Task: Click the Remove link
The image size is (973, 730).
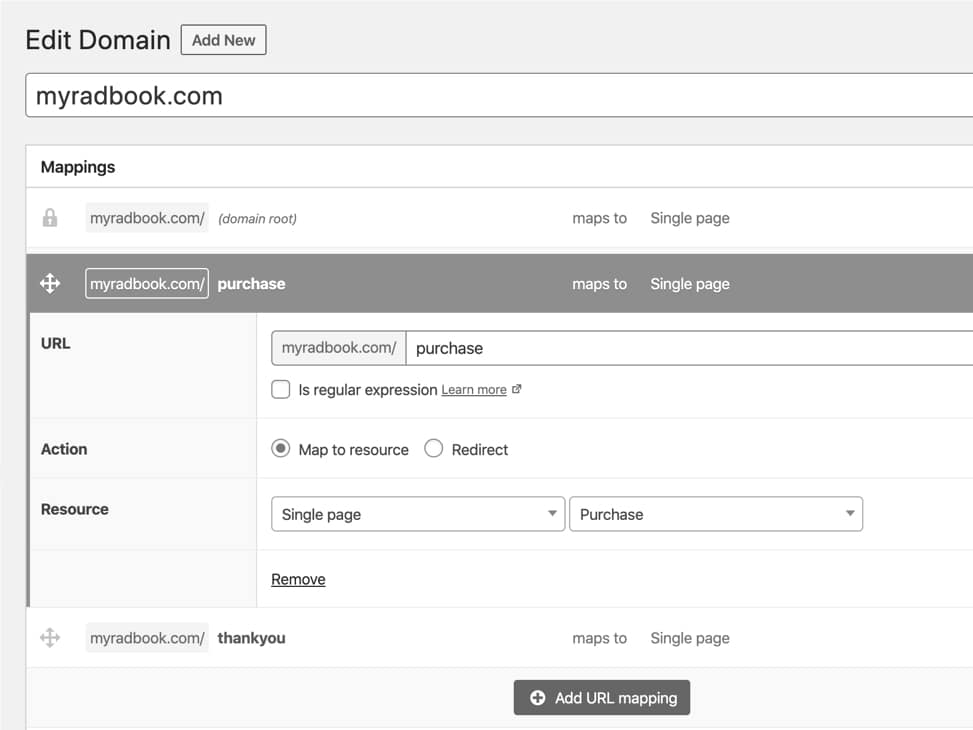Action: click(x=298, y=579)
